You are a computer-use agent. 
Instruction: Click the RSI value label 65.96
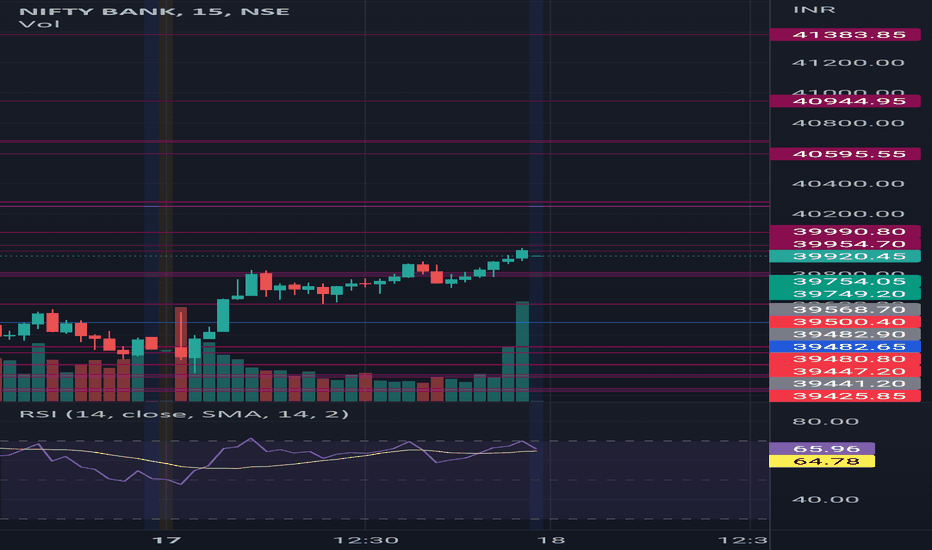click(822, 448)
